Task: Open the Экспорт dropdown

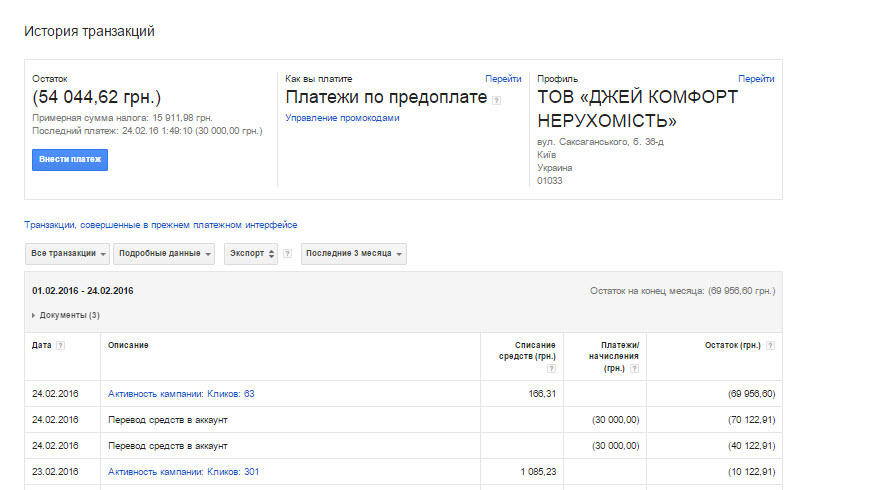Action: click(x=251, y=254)
